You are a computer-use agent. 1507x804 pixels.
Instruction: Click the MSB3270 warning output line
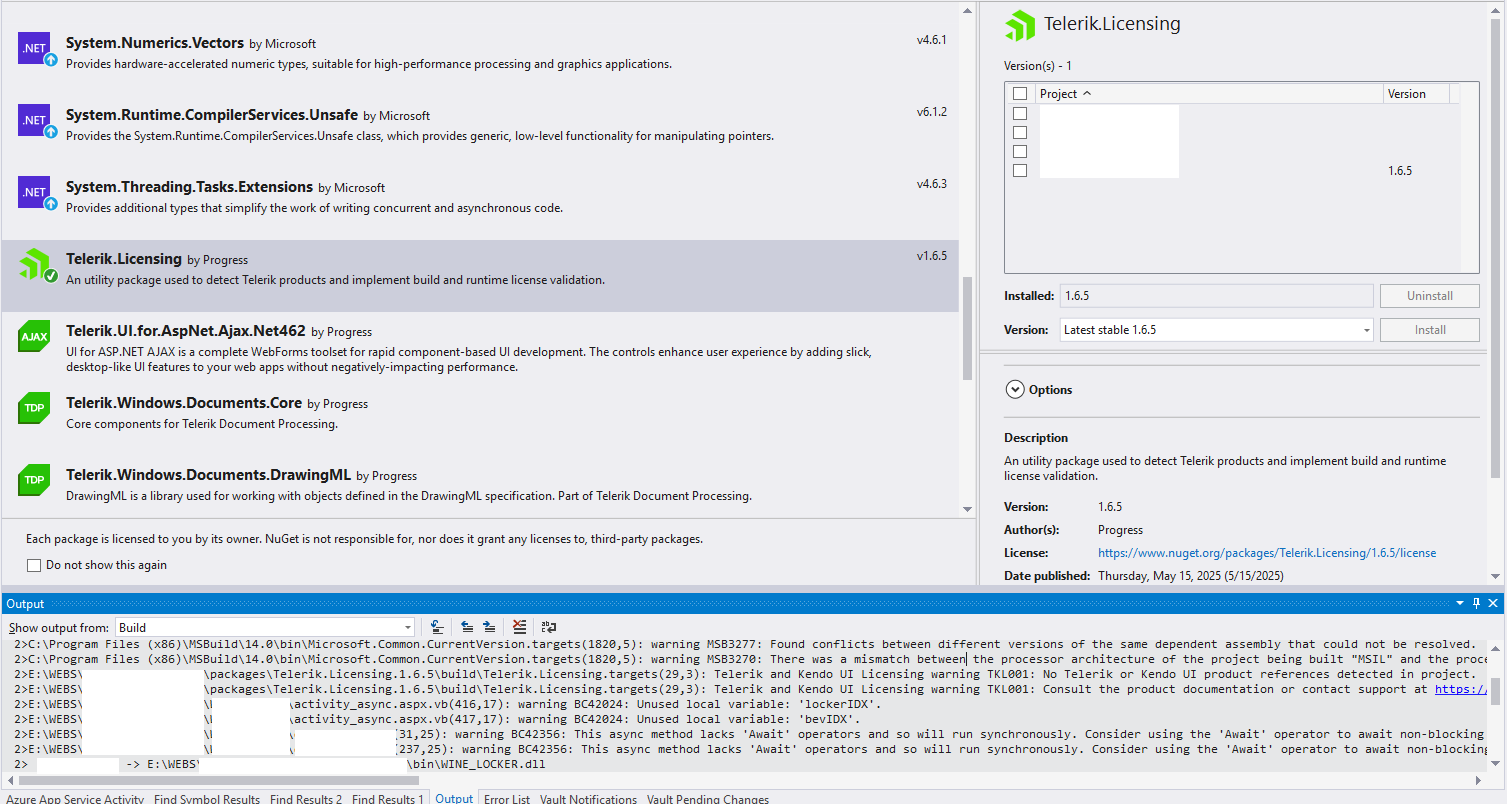pos(750,659)
